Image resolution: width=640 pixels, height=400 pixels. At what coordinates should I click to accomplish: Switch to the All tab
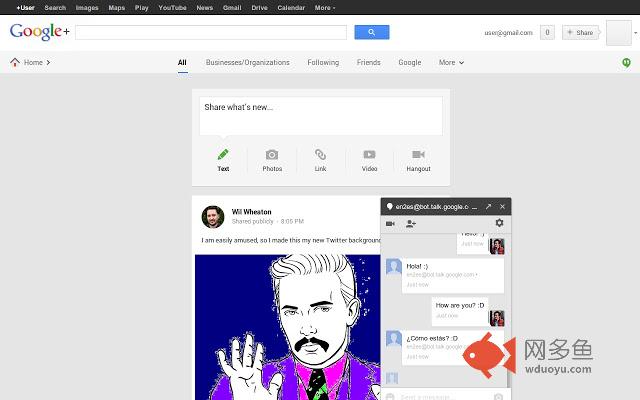pyautogui.click(x=182, y=62)
